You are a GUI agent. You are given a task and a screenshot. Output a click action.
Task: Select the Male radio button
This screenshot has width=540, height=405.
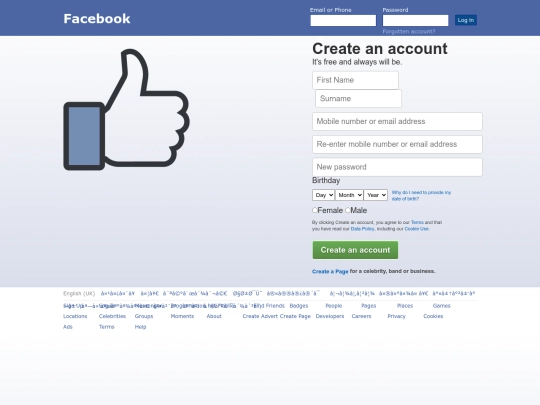(347, 210)
